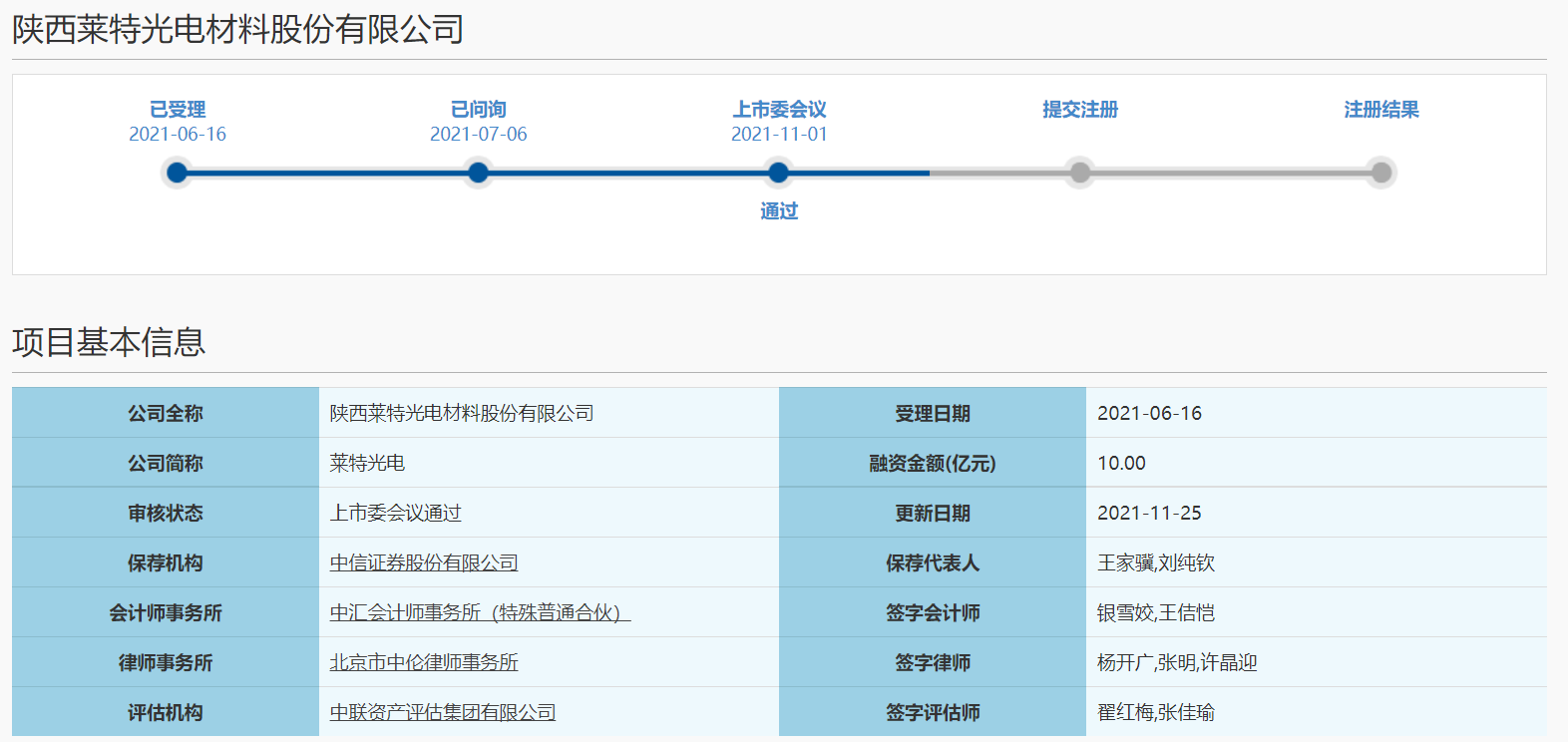Click the 受理日期 header cell
The height and width of the screenshot is (742, 1568).
pos(933,413)
